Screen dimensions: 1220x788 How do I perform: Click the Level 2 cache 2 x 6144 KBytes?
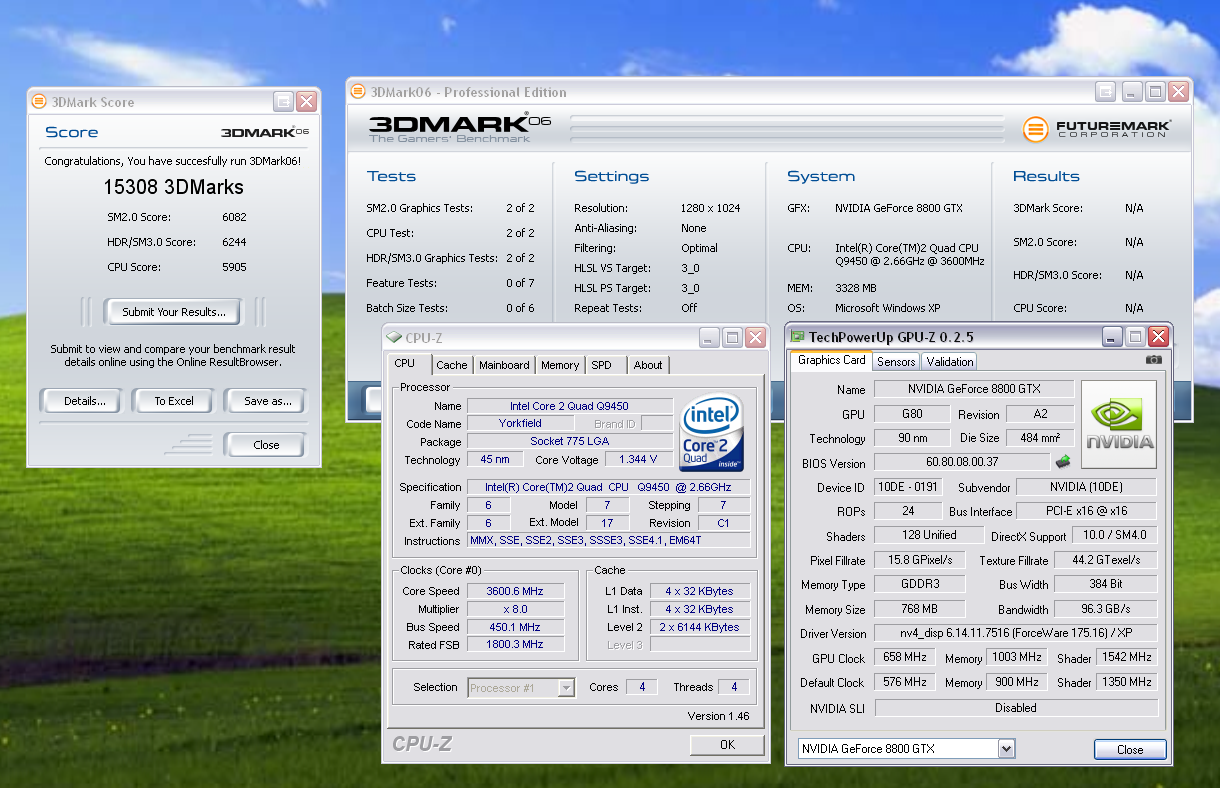(700, 627)
